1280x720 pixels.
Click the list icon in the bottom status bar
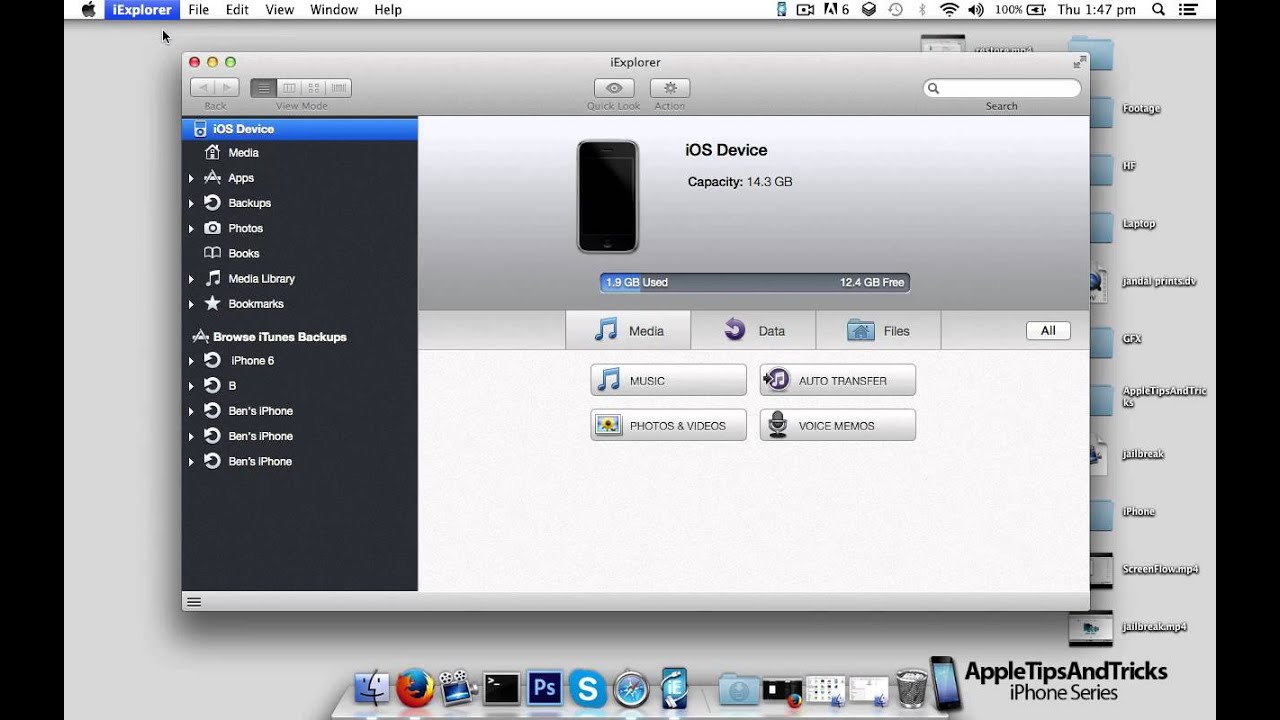194,602
